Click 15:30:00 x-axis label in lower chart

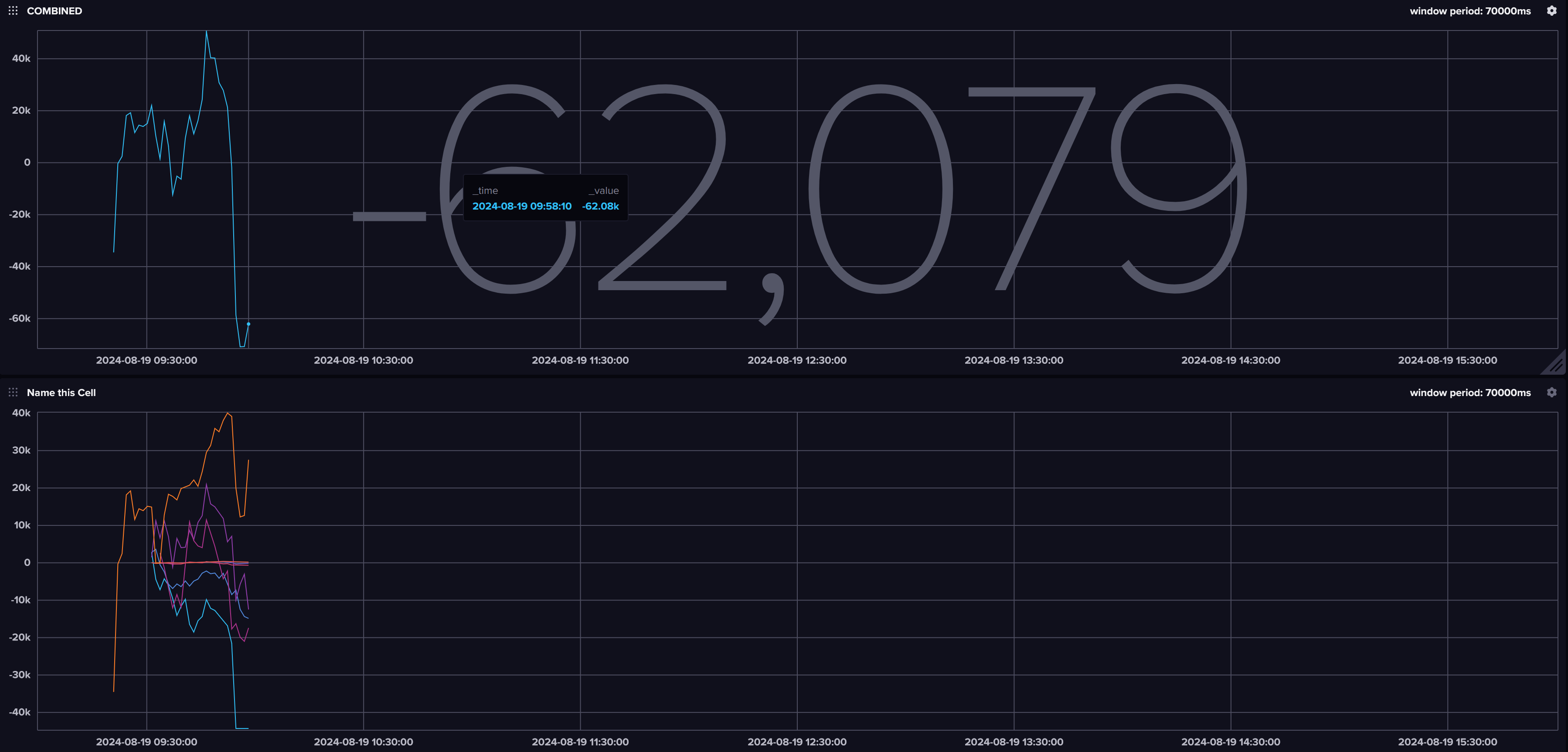[1448, 742]
